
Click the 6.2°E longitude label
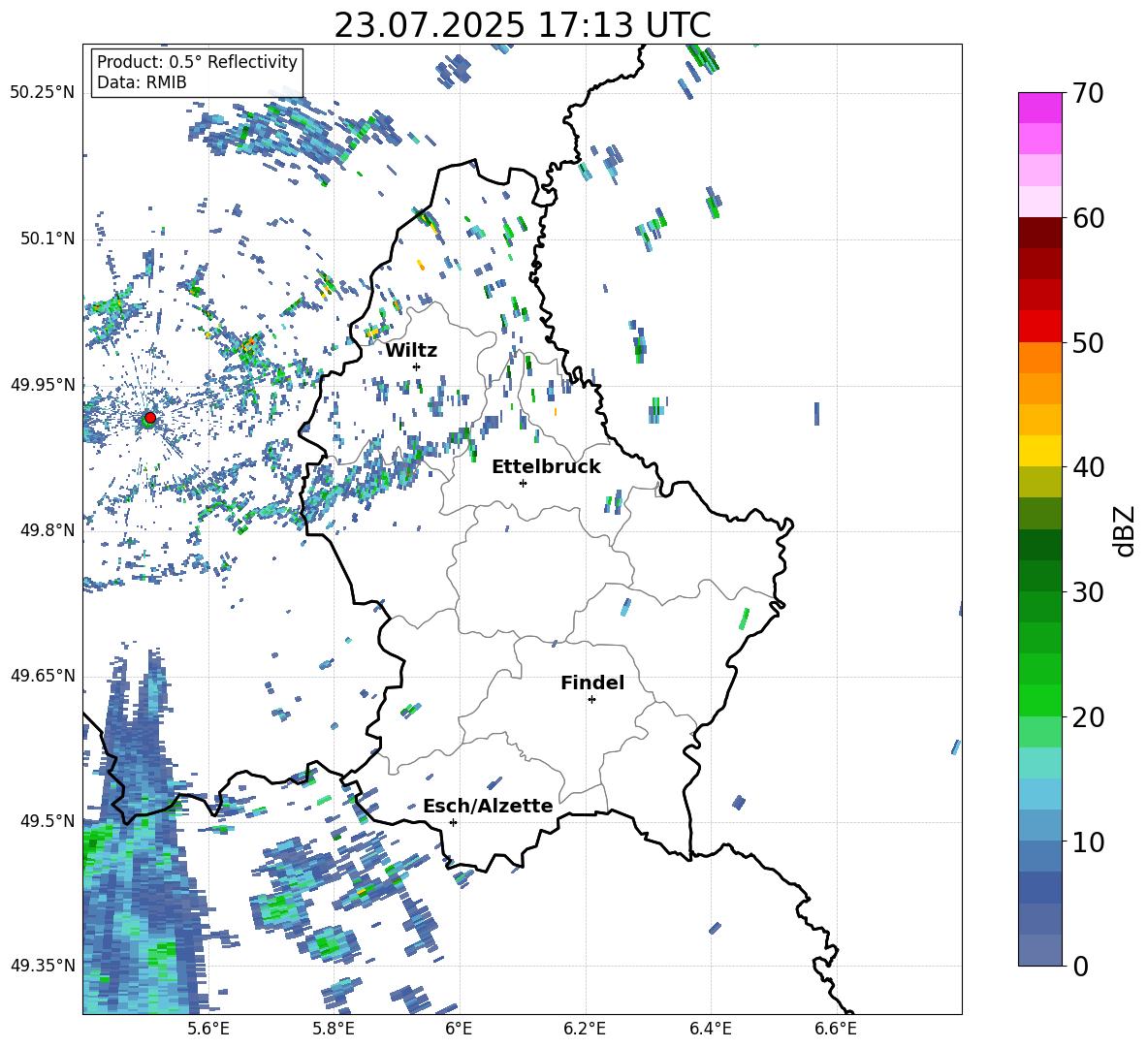point(585,1030)
